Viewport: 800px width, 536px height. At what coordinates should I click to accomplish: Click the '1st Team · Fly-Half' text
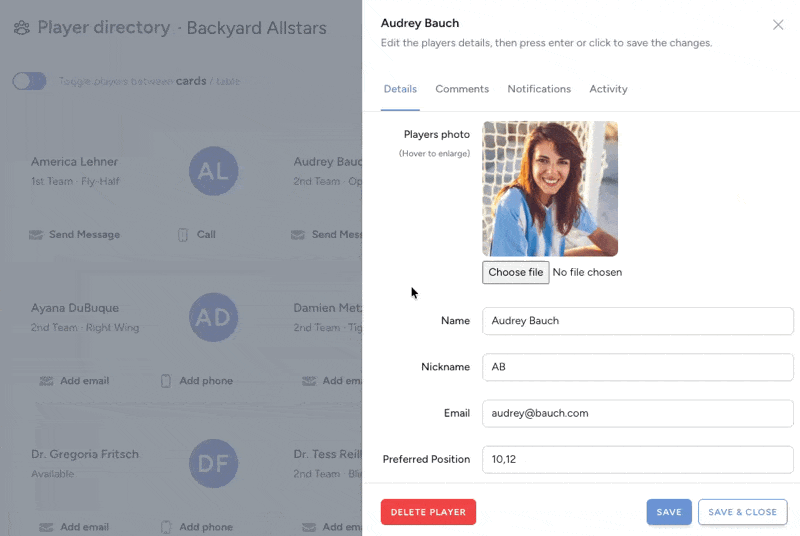pyautogui.click(x=75, y=182)
